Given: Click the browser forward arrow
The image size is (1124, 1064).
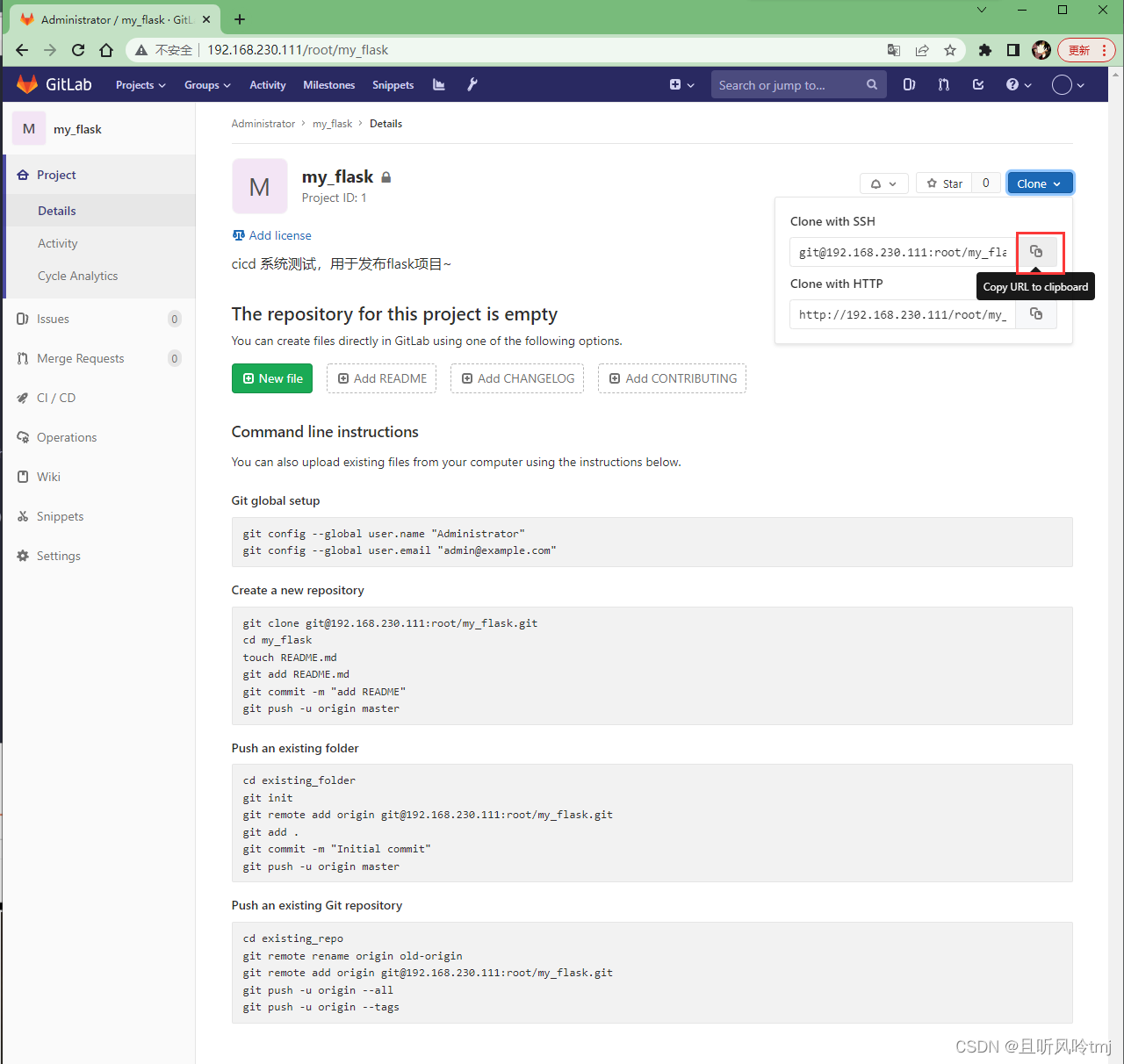Looking at the screenshot, I should coord(50,50).
